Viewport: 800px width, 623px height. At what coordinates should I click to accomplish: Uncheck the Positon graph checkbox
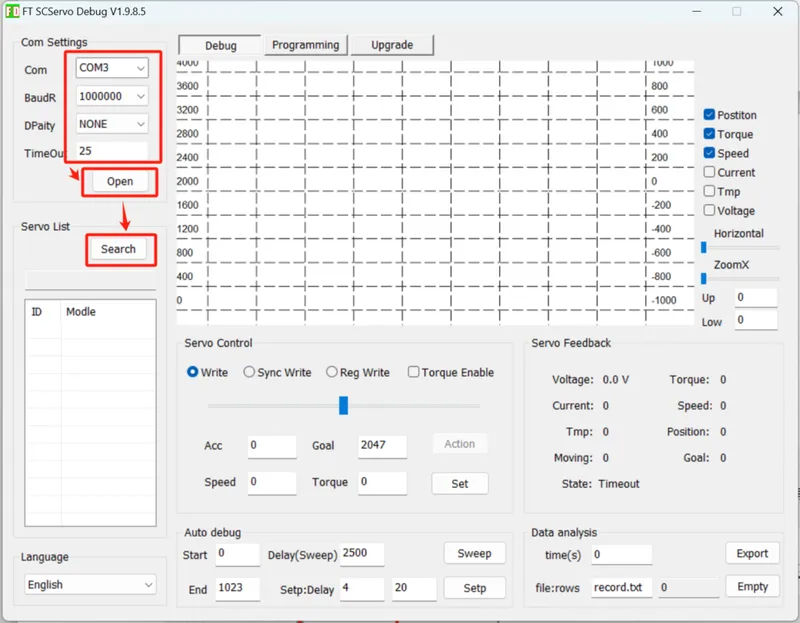(x=709, y=114)
